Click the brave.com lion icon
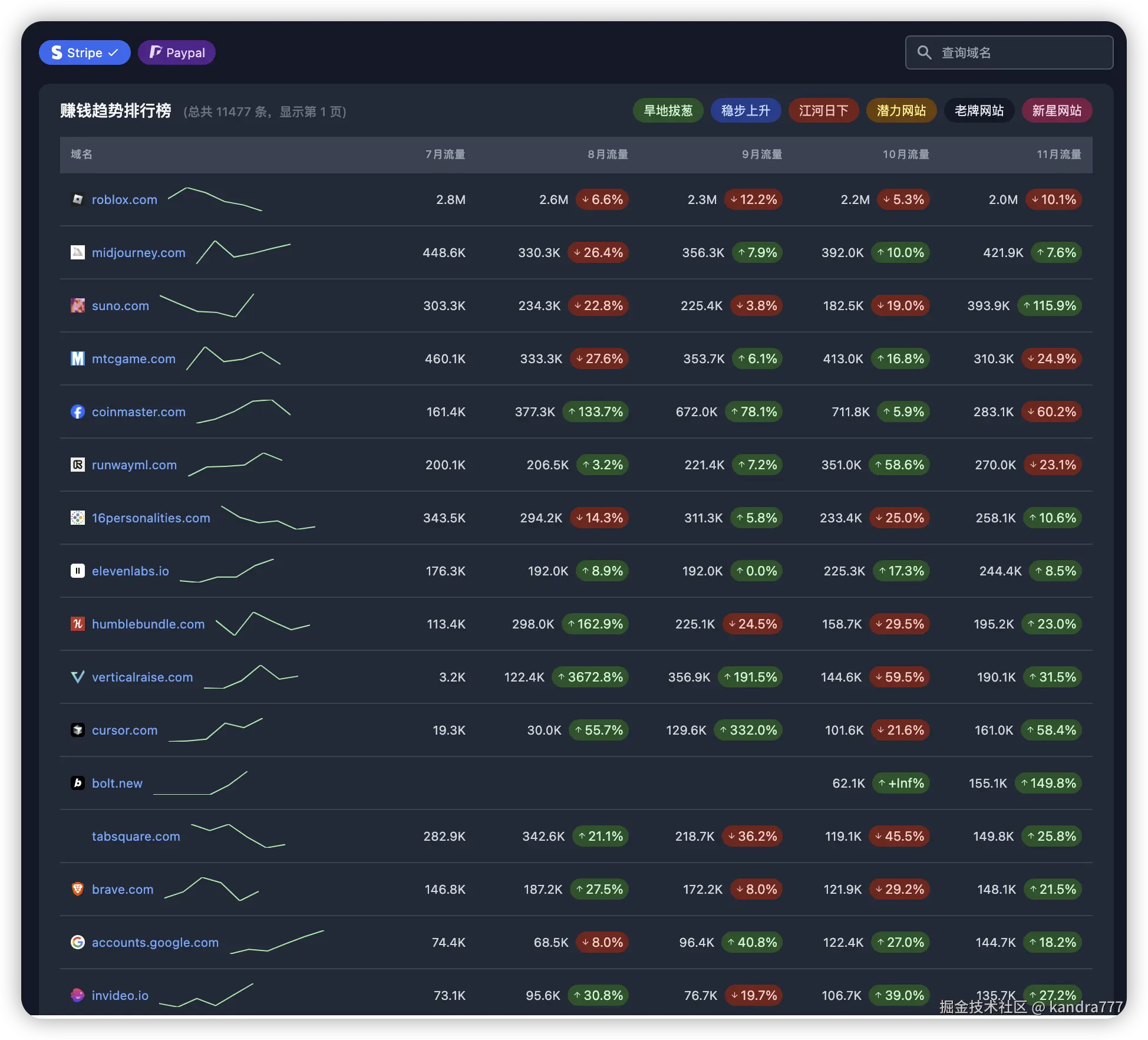1148x1040 pixels. [x=77, y=889]
